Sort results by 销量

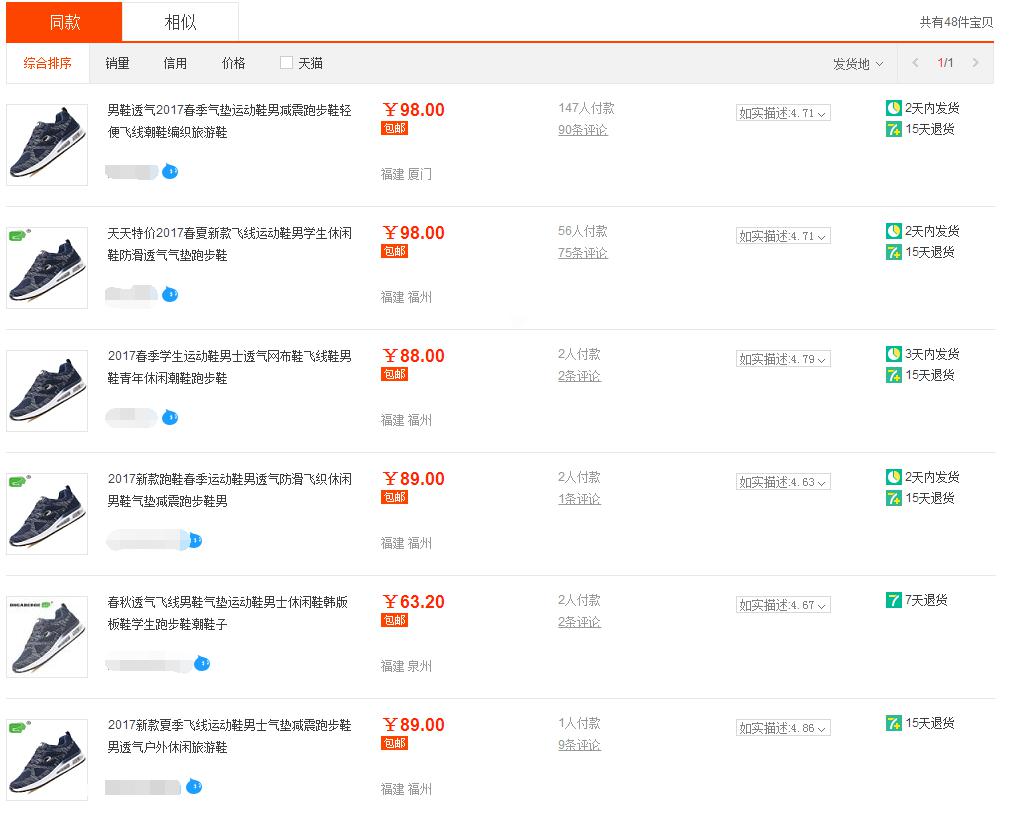coord(117,63)
